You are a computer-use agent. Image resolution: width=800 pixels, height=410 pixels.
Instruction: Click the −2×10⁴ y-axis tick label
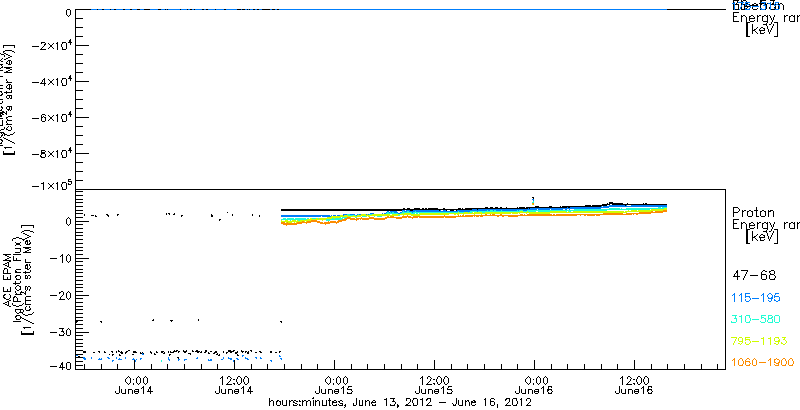(x=51, y=45)
